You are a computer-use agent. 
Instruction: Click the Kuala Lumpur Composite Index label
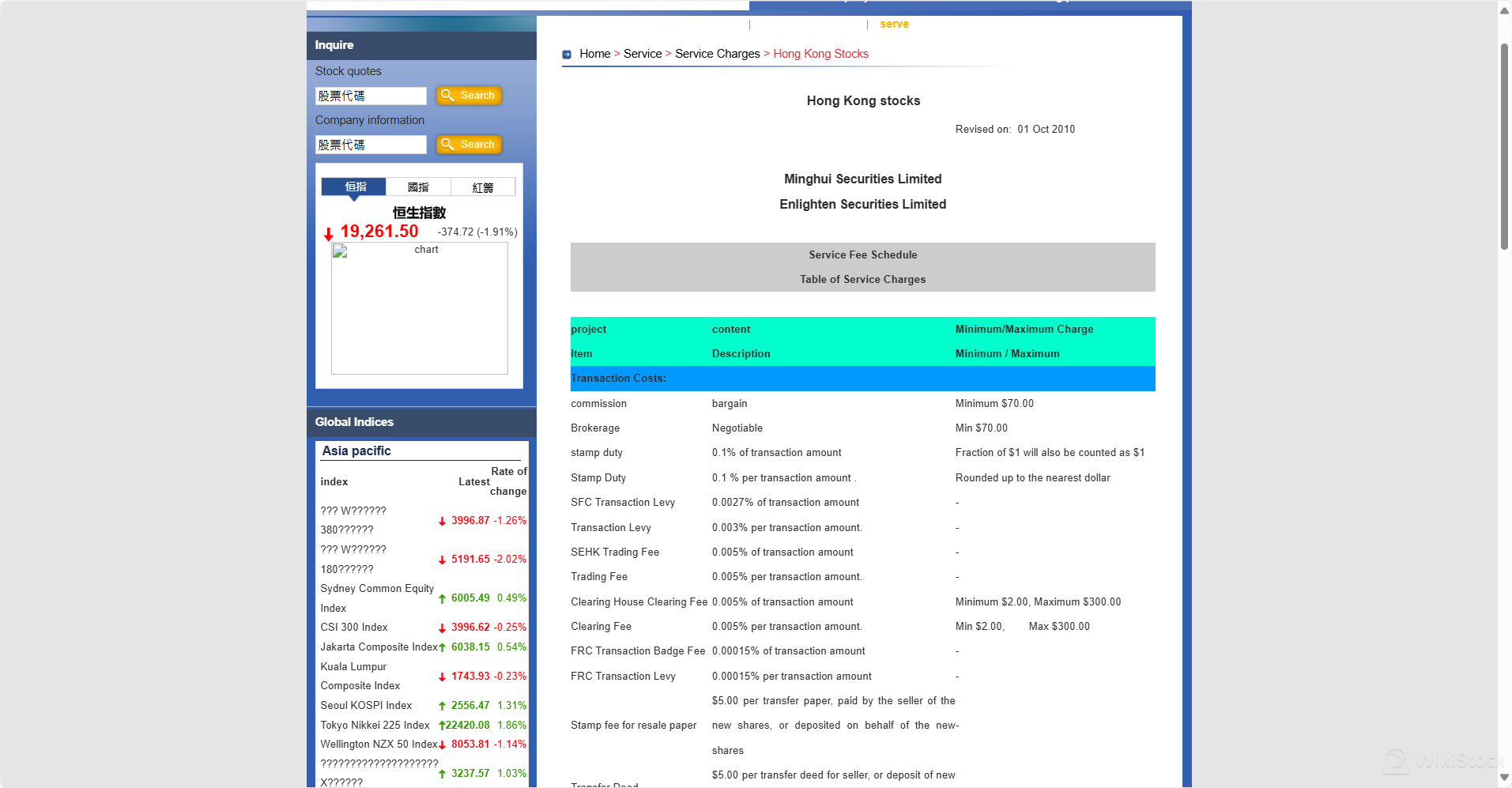360,677
